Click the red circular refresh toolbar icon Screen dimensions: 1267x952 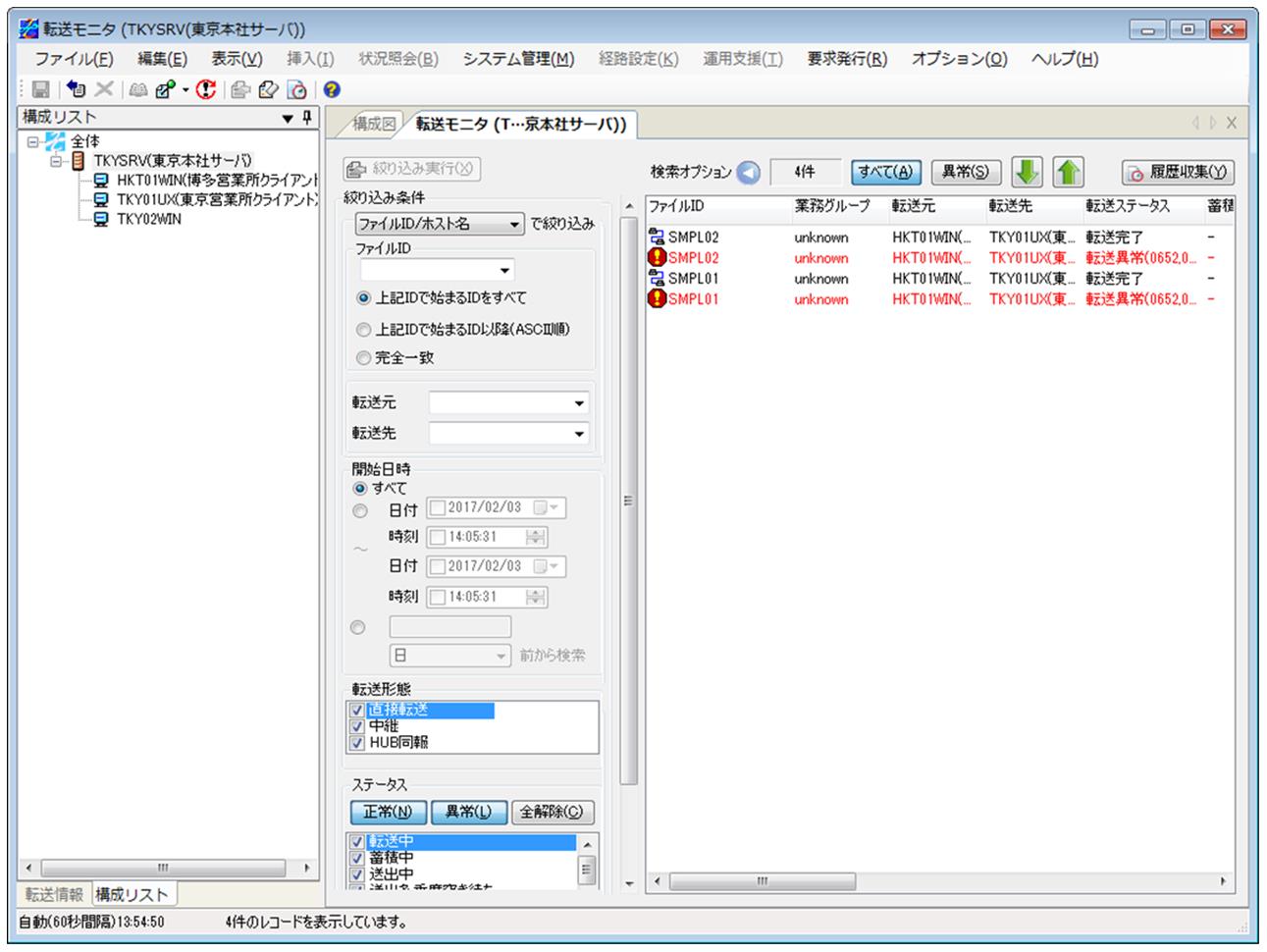click(x=205, y=90)
